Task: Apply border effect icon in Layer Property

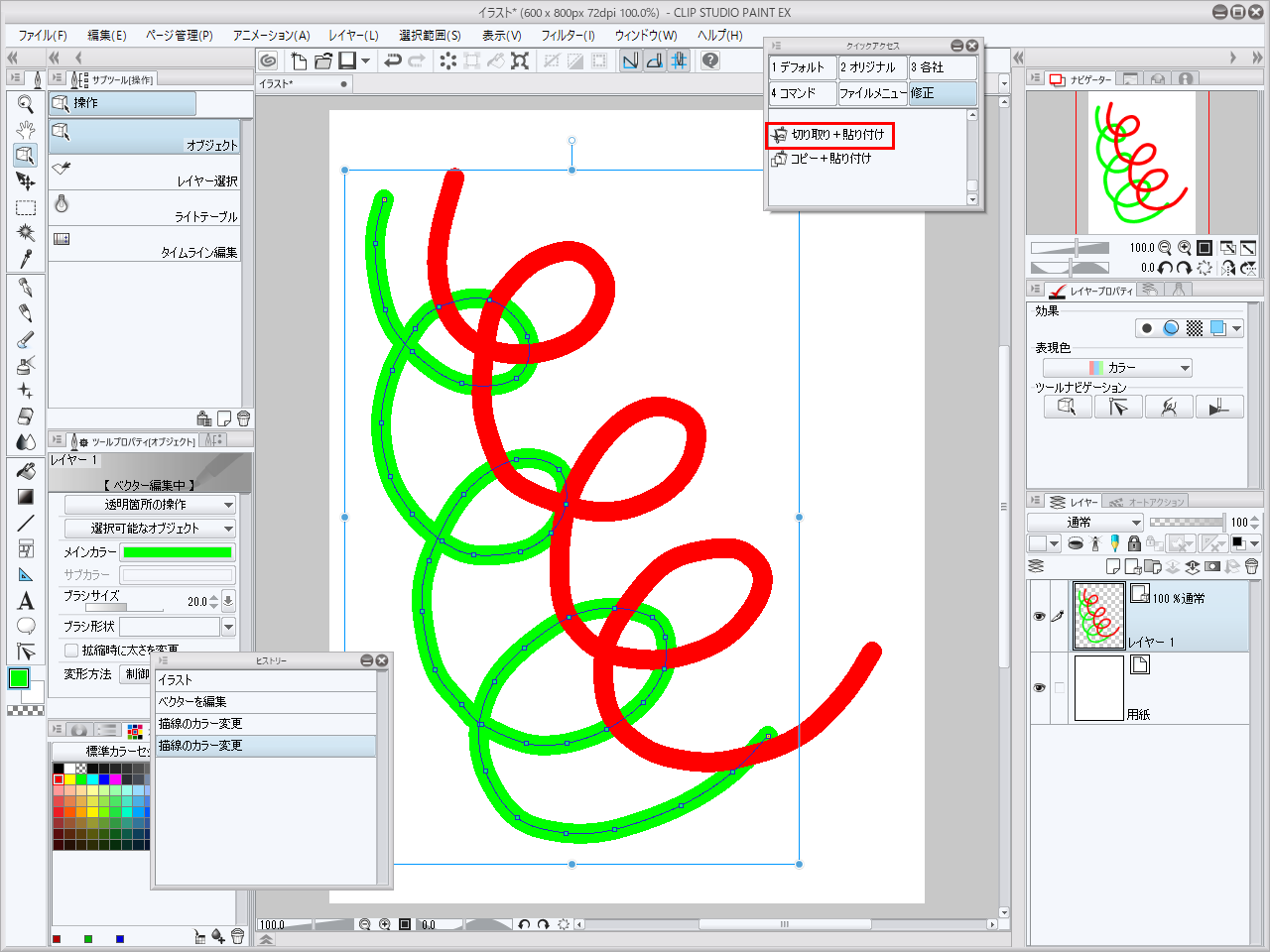Action: point(1147,328)
